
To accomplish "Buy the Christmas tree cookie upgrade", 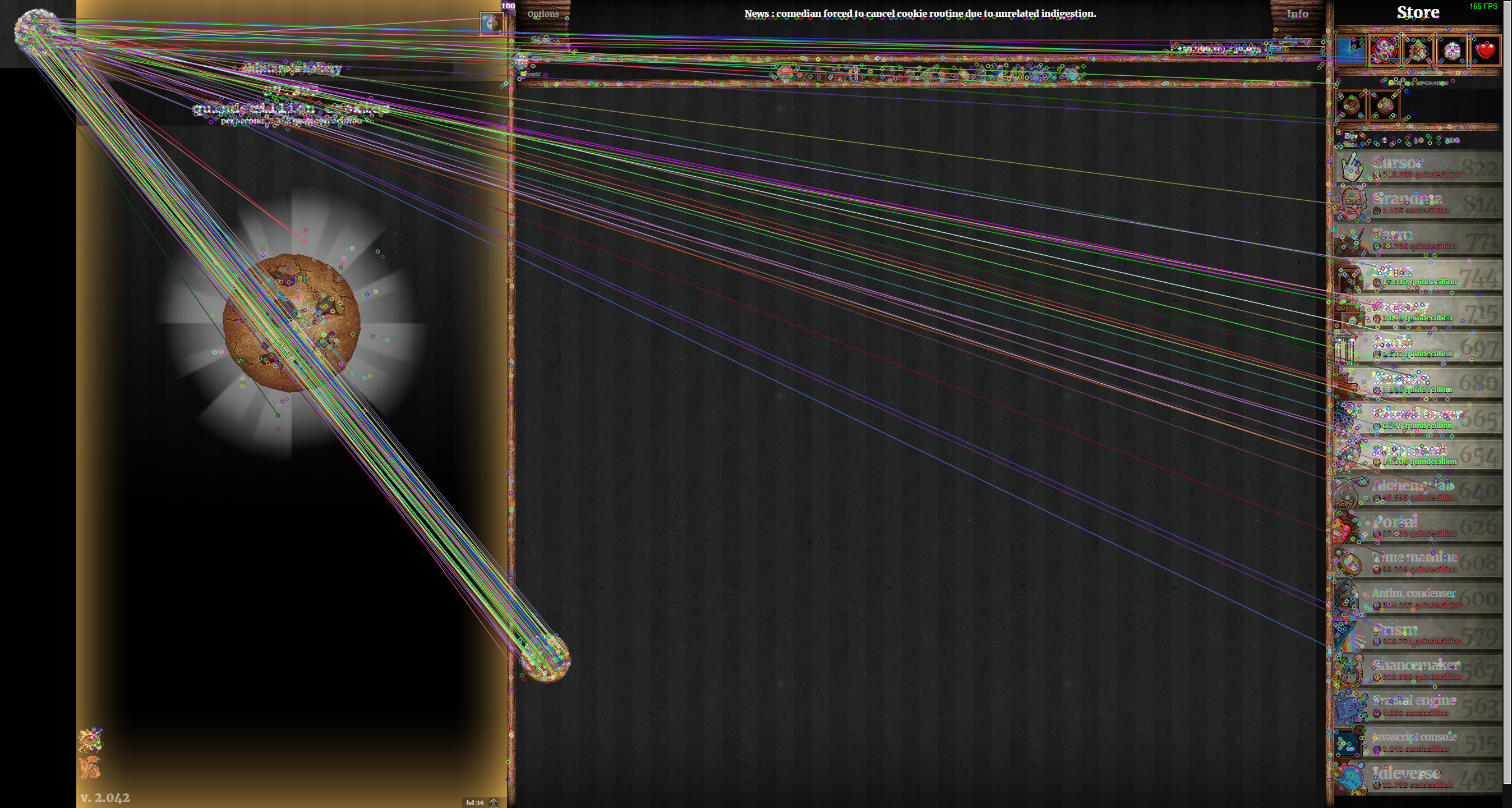I will coord(1418,50).
